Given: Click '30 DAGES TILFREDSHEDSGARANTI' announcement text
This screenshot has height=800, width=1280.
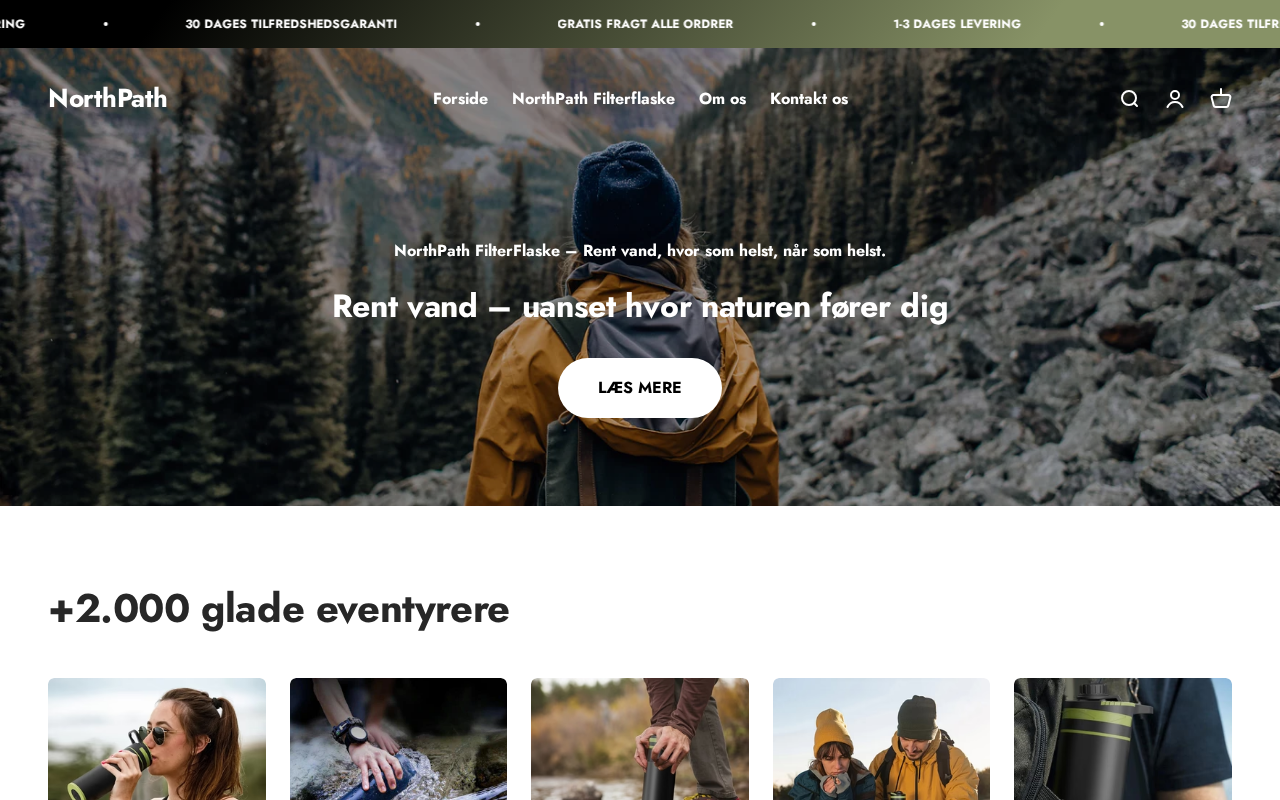Looking at the screenshot, I should [x=291, y=24].
